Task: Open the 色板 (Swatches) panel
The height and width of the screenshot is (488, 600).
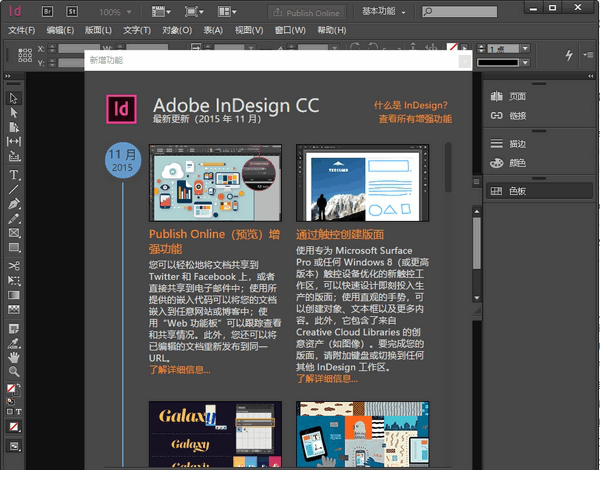Action: [x=540, y=191]
